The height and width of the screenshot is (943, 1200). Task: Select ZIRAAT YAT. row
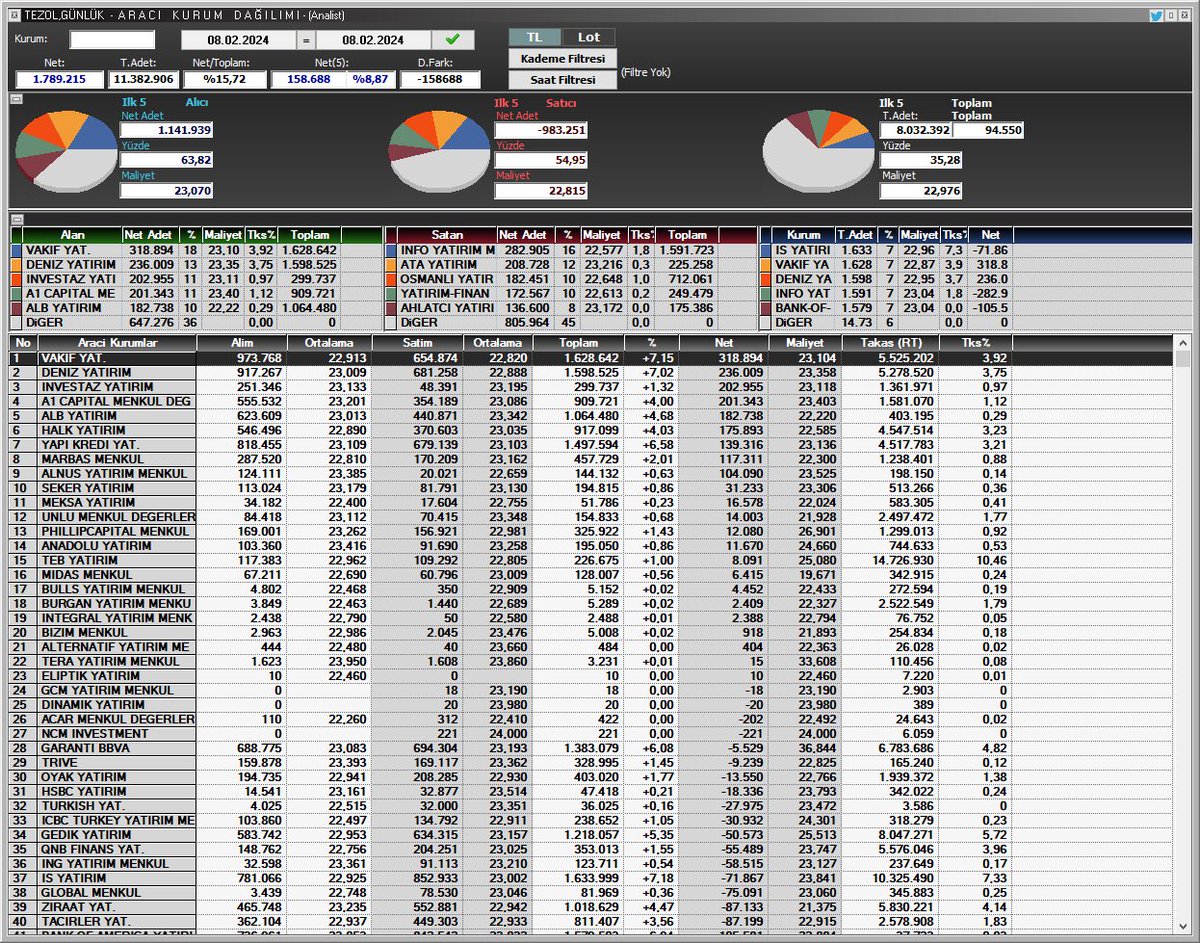click(593, 907)
